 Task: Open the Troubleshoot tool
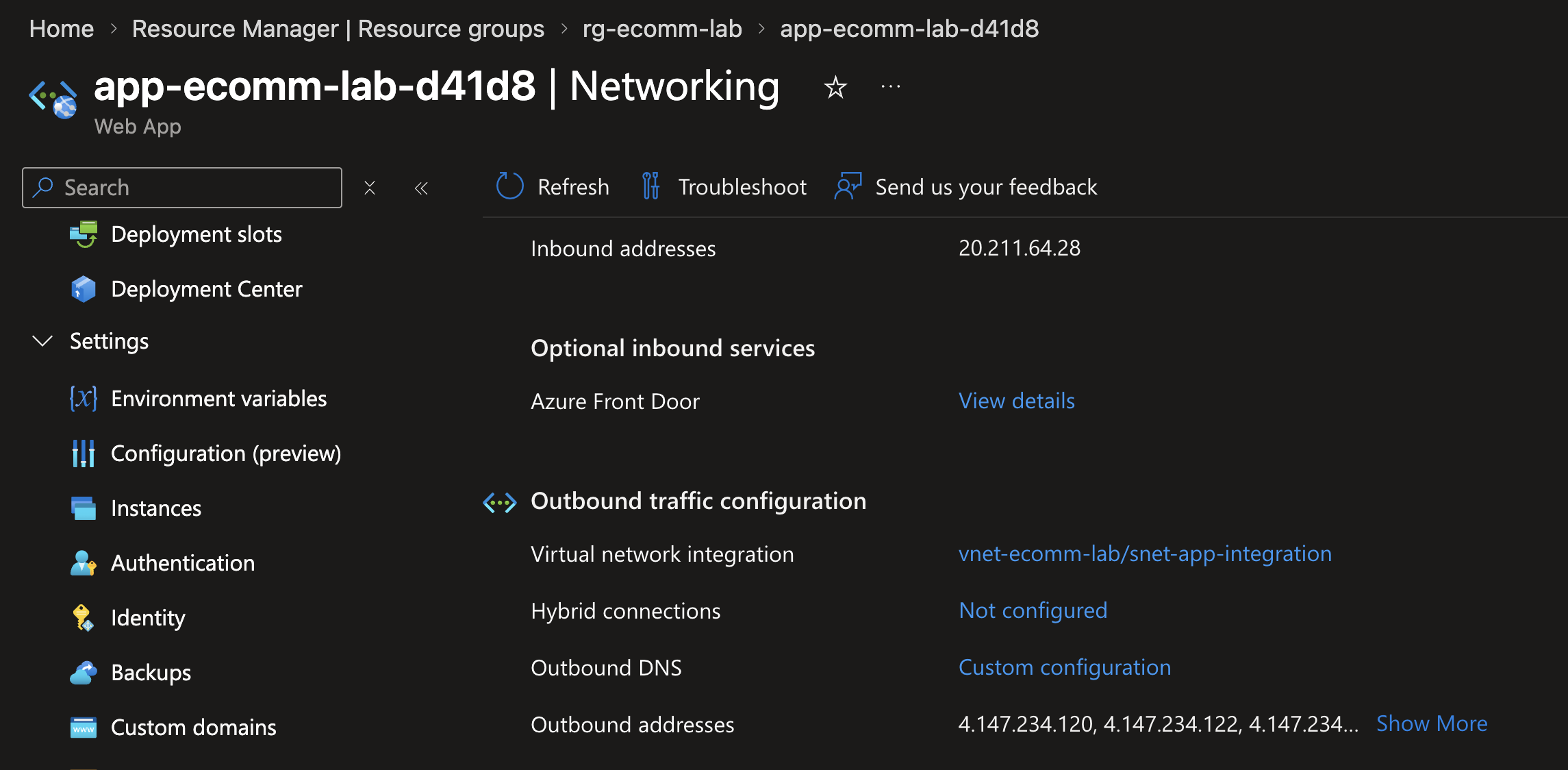[724, 187]
